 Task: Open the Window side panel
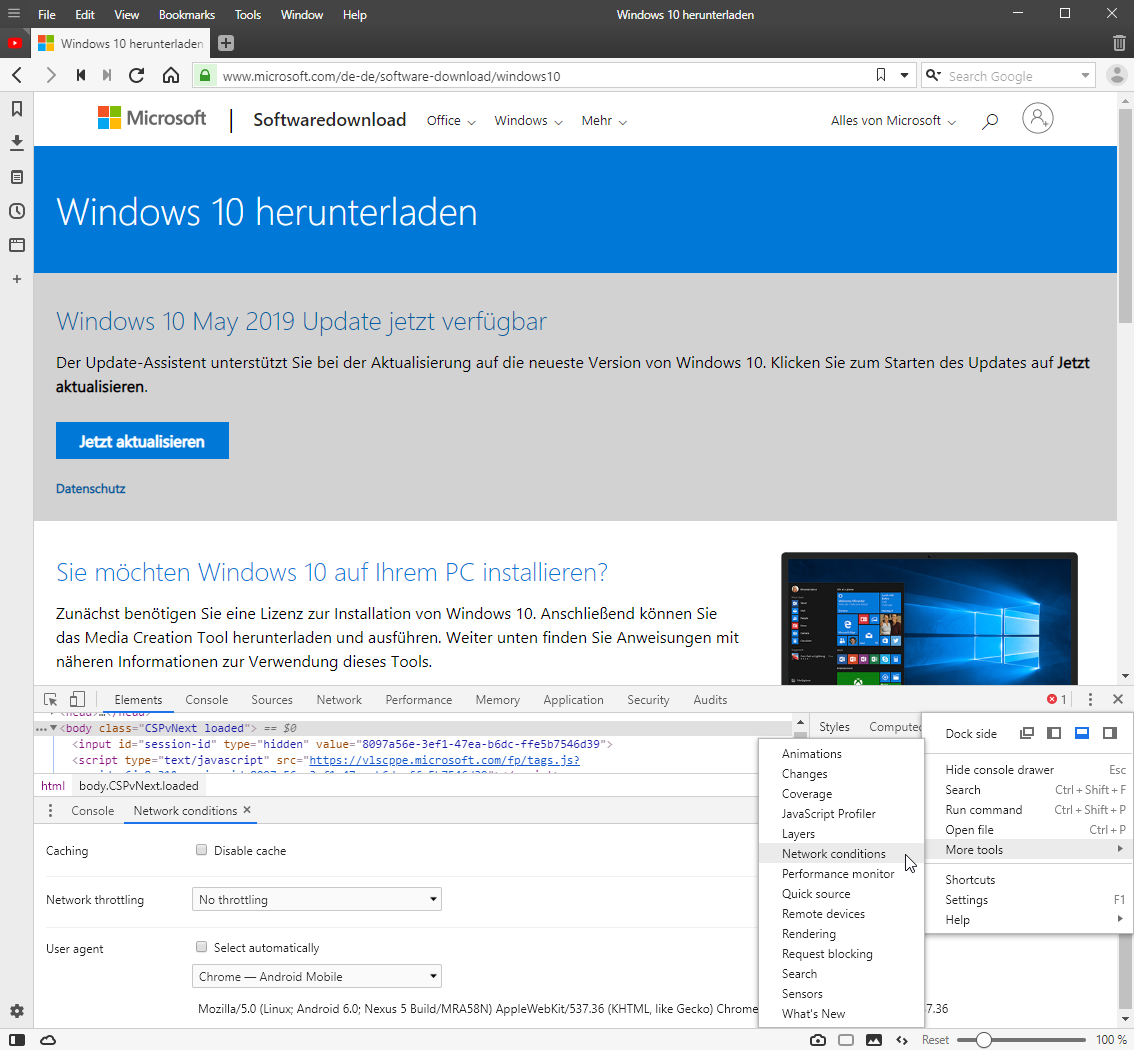(x=17, y=245)
